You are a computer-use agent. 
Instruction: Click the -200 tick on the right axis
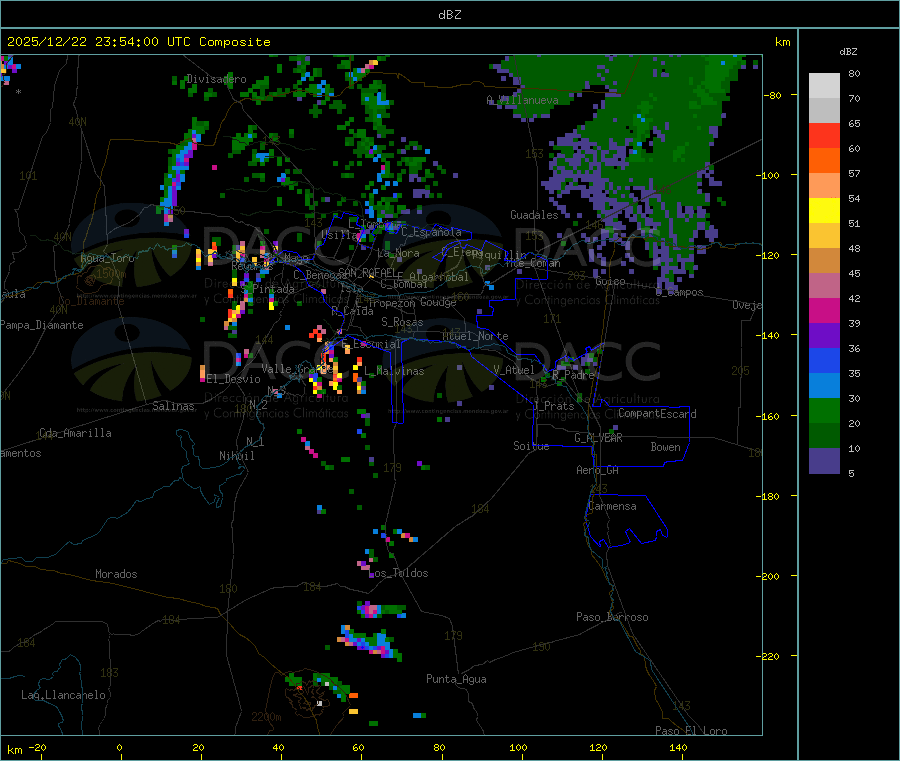tap(770, 576)
